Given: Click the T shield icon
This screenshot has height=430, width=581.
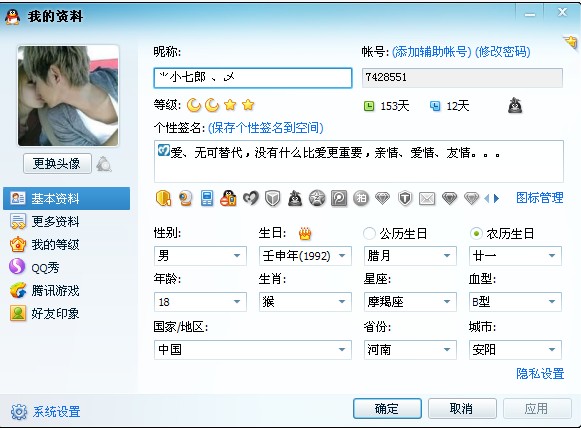Looking at the screenshot, I should (405, 198).
